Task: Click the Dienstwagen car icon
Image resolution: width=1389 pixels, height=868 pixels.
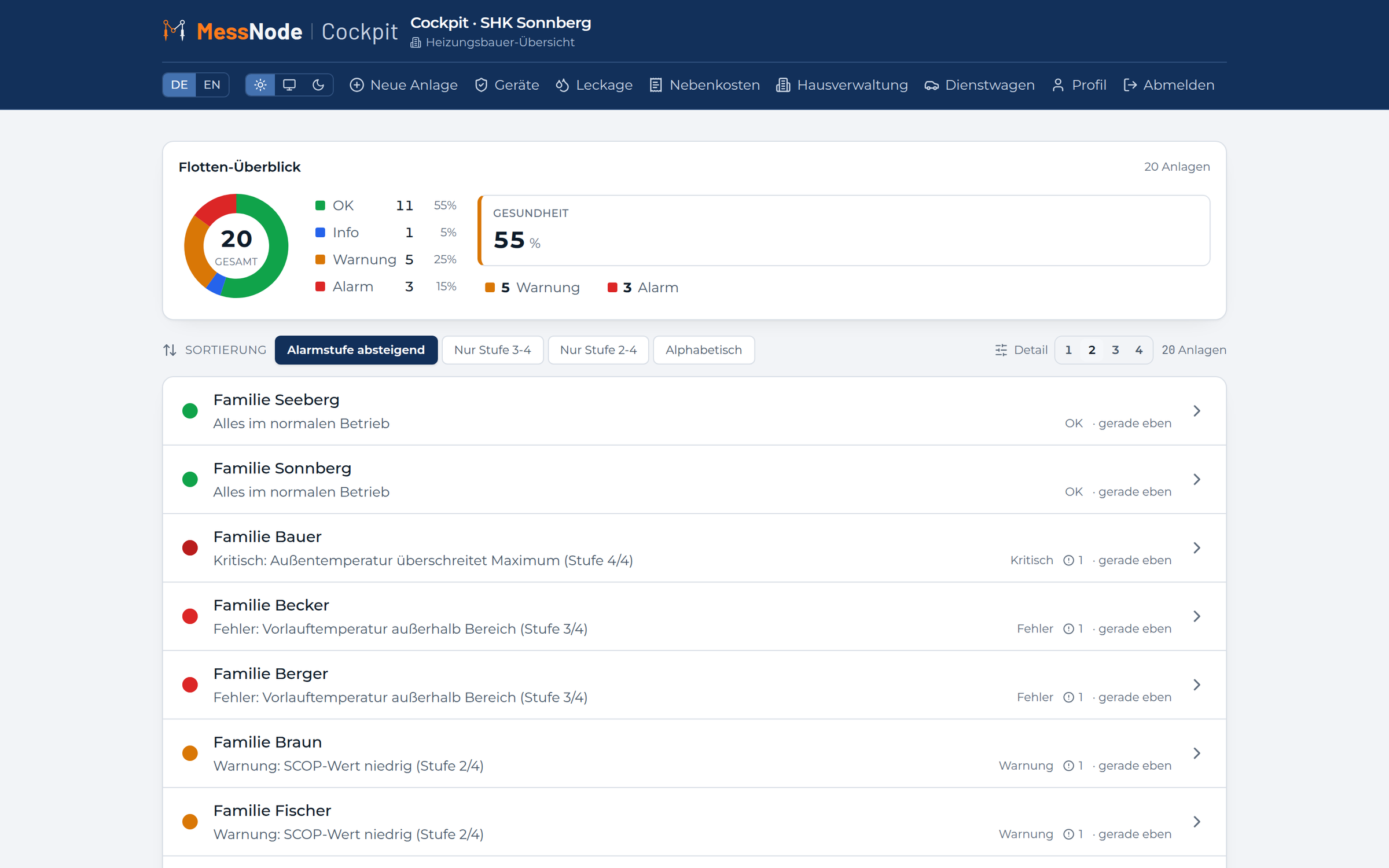Action: pyautogui.click(x=931, y=85)
